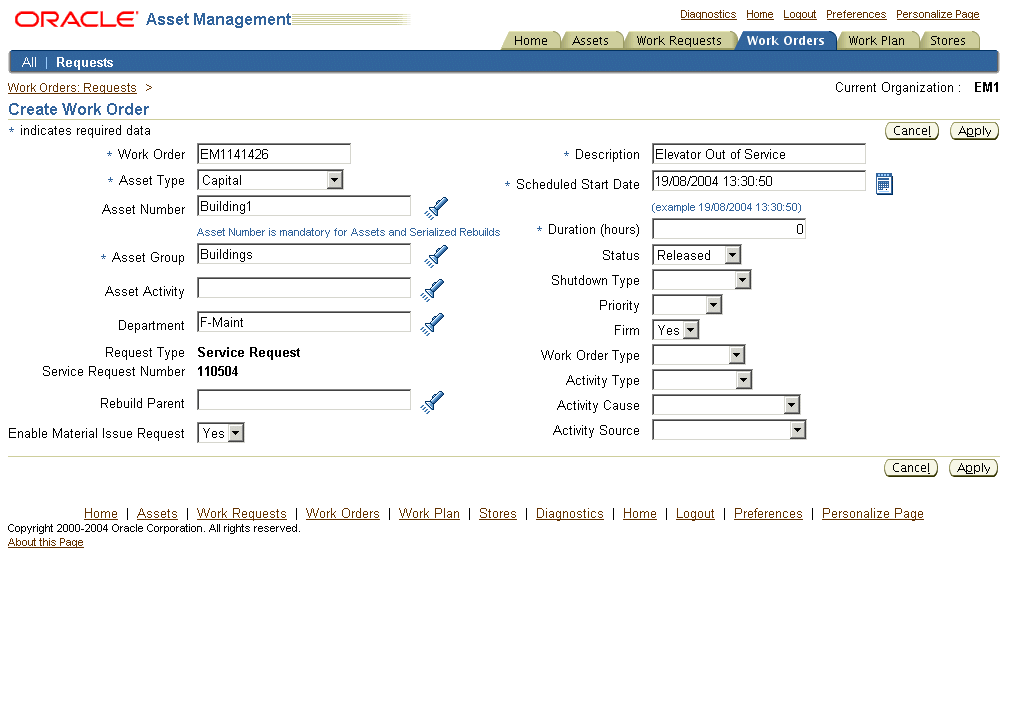Click the top Home header link
Image resolution: width=1010 pixels, height=712 pixels.
[759, 14]
